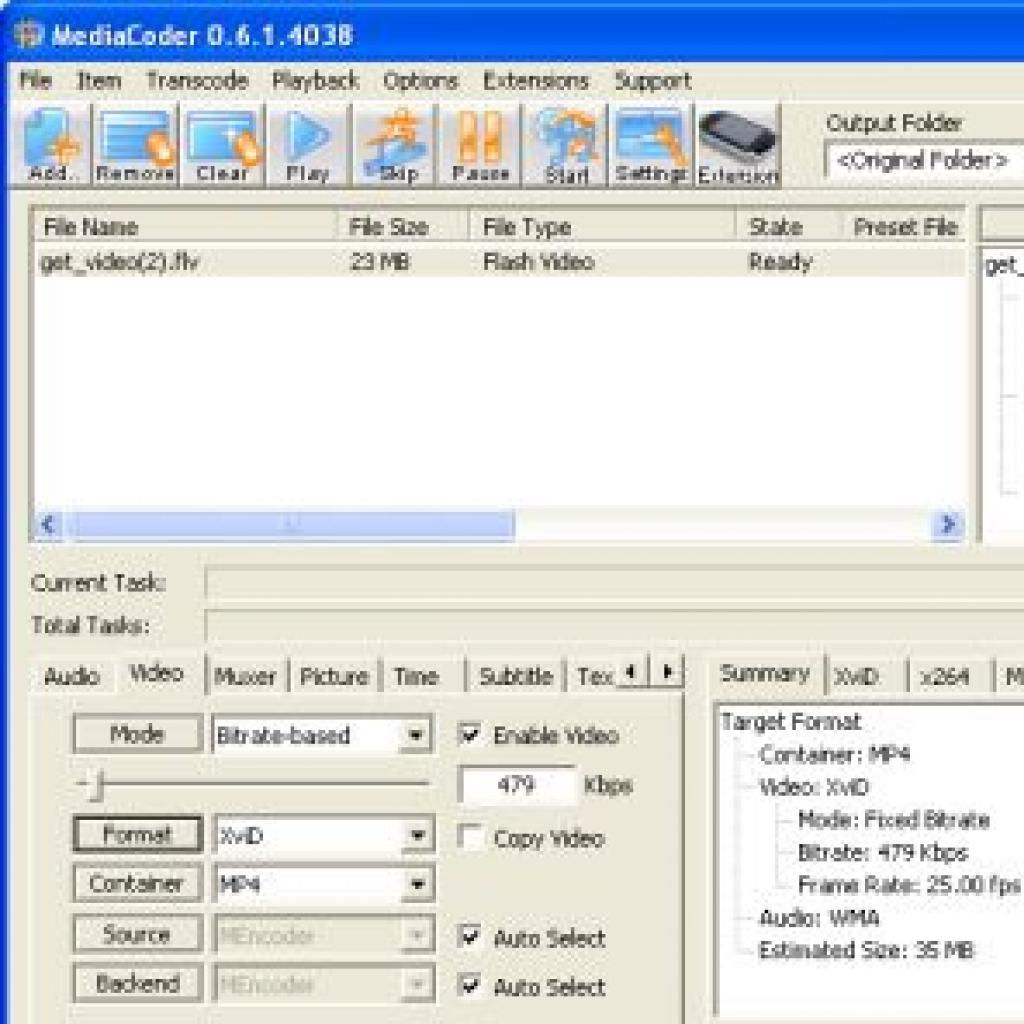
Task: Toggle Auto Select checkbox for Backend
Action: coord(470,985)
